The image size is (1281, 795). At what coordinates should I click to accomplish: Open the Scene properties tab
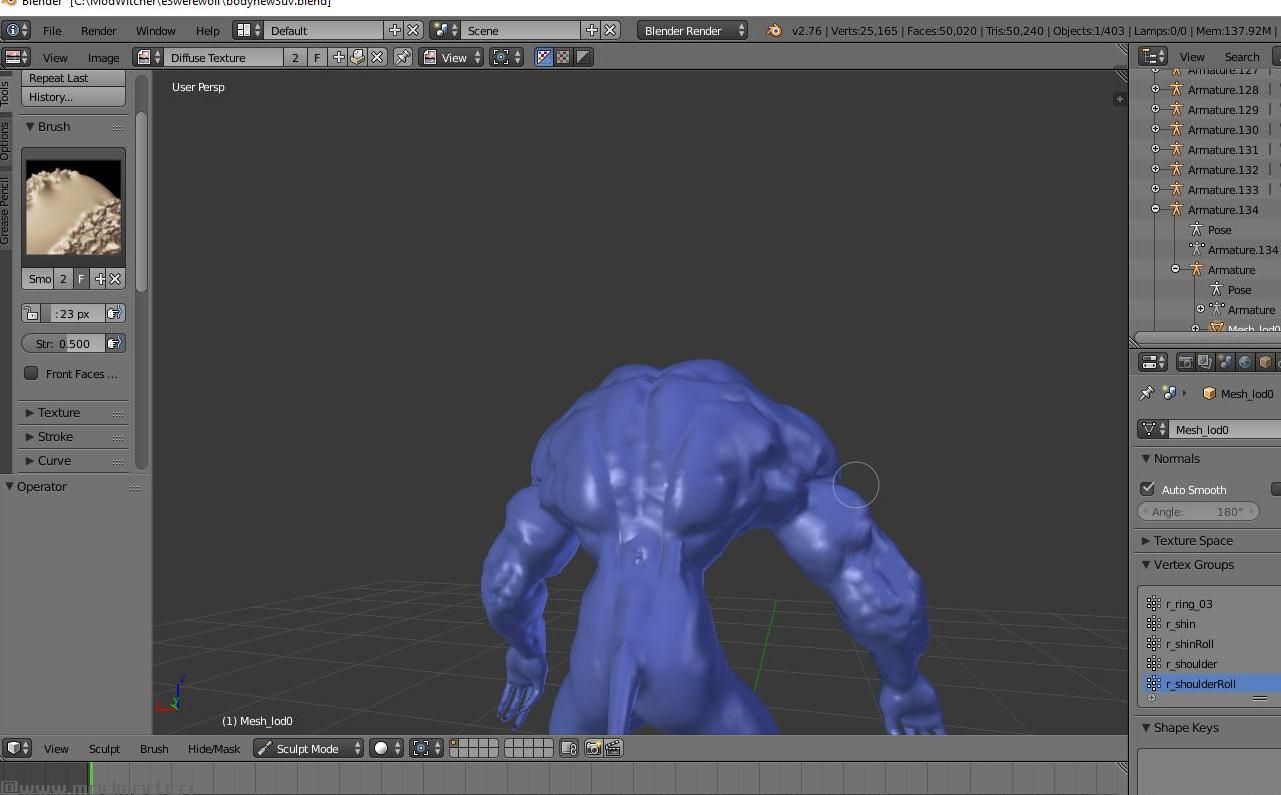click(x=1225, y=362)
